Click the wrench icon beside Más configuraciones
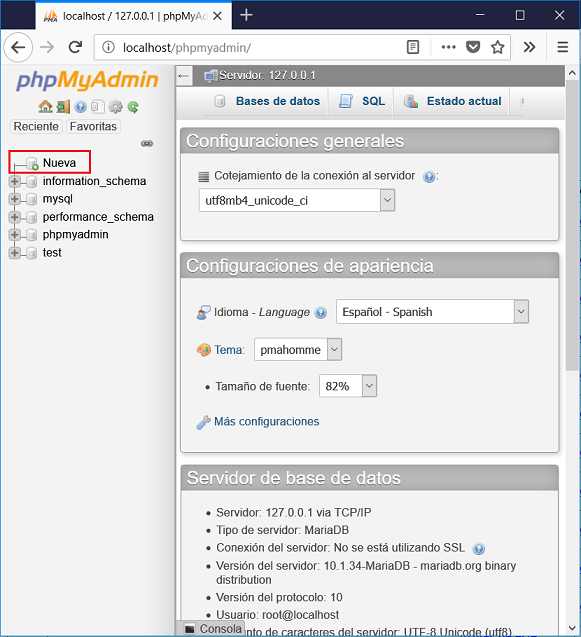581x637 pixels. [203, 422]
